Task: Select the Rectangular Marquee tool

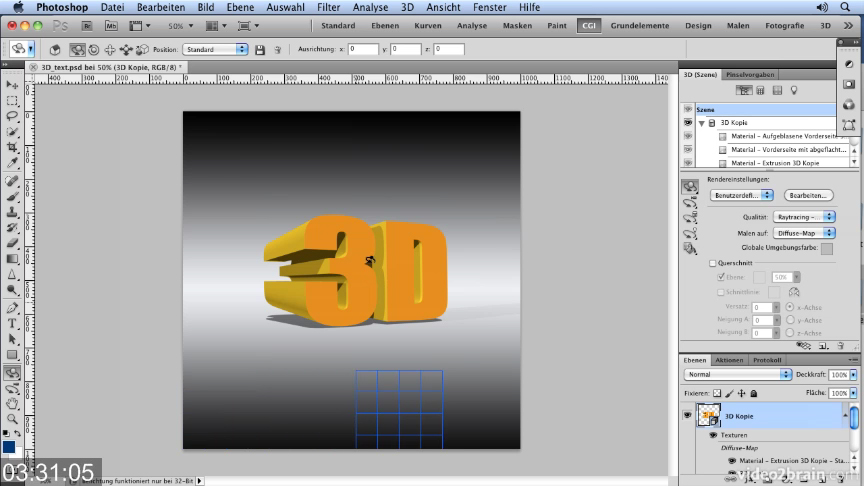Action: [12, 101]
